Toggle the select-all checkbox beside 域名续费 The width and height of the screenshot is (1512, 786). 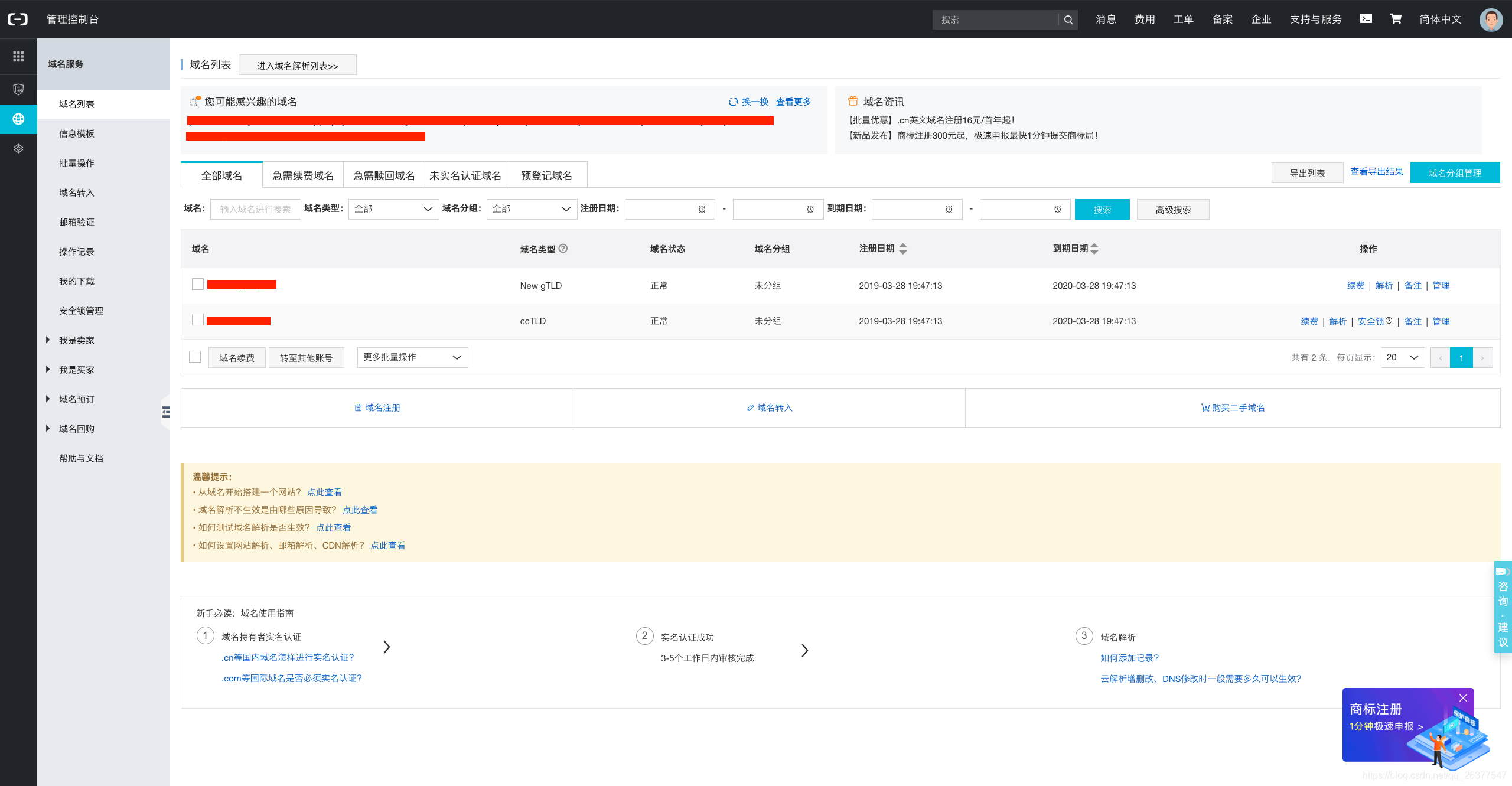[x=195, y=357]
